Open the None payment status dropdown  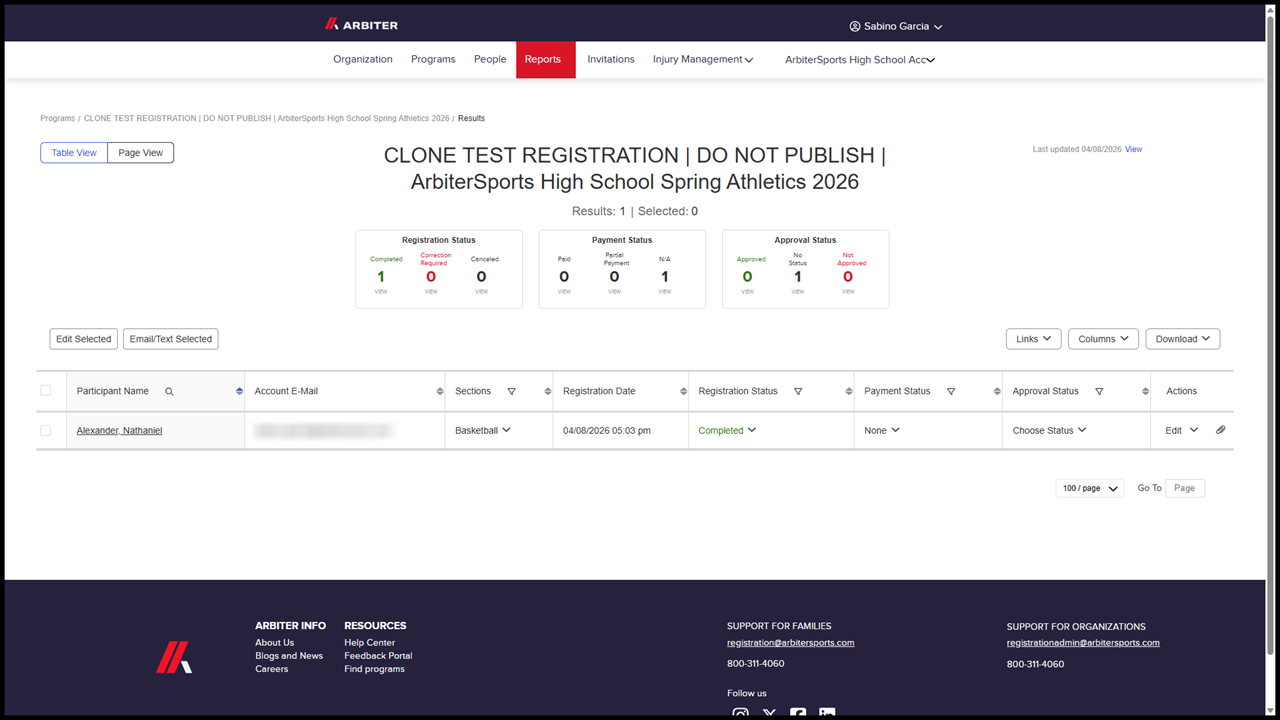(882, 431)
